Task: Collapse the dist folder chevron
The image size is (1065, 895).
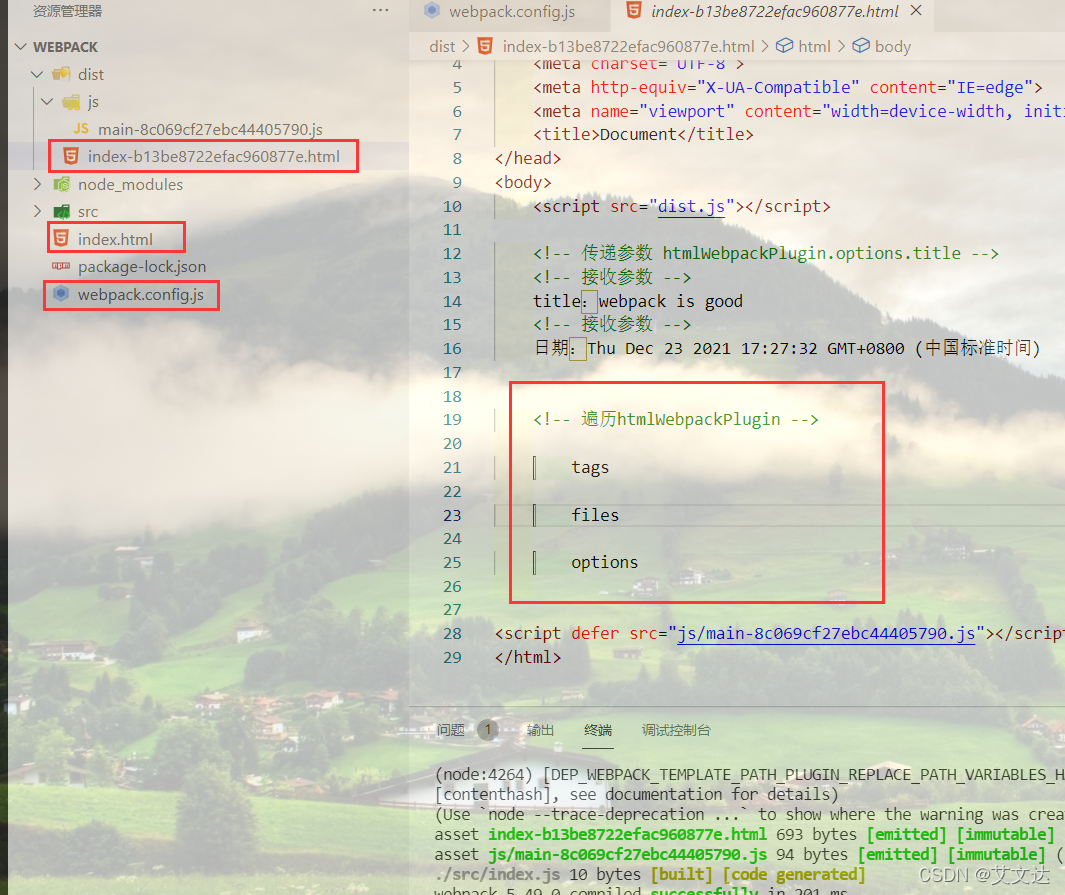Action: pos(37,74)
